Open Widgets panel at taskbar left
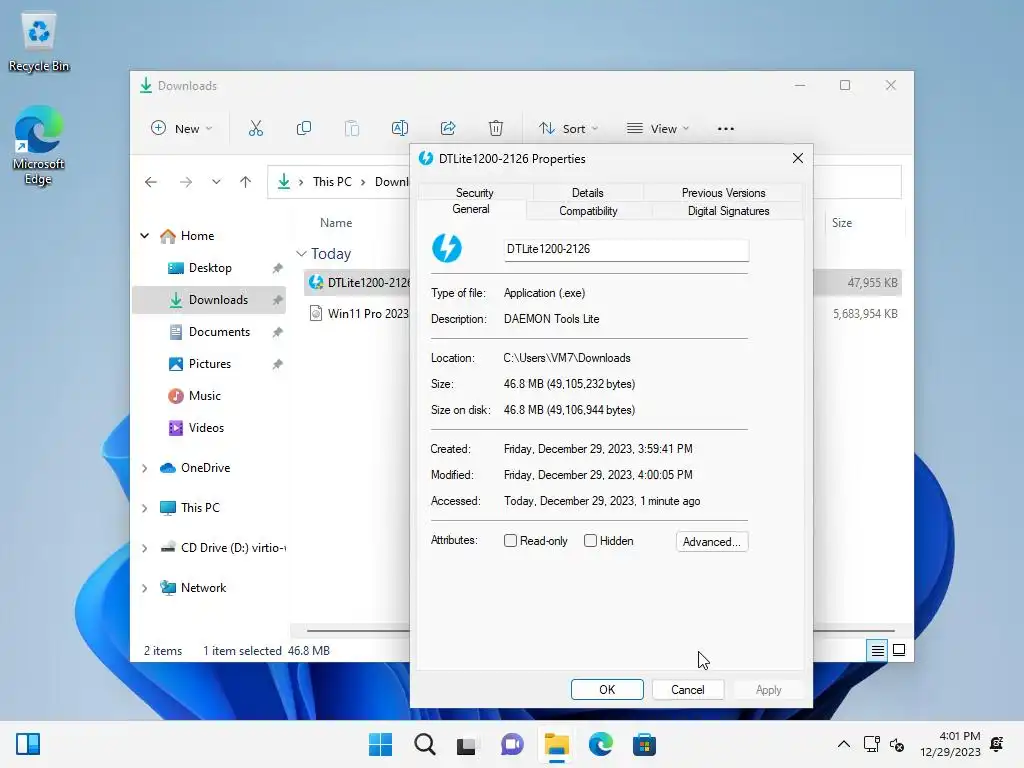 (28, 744)
